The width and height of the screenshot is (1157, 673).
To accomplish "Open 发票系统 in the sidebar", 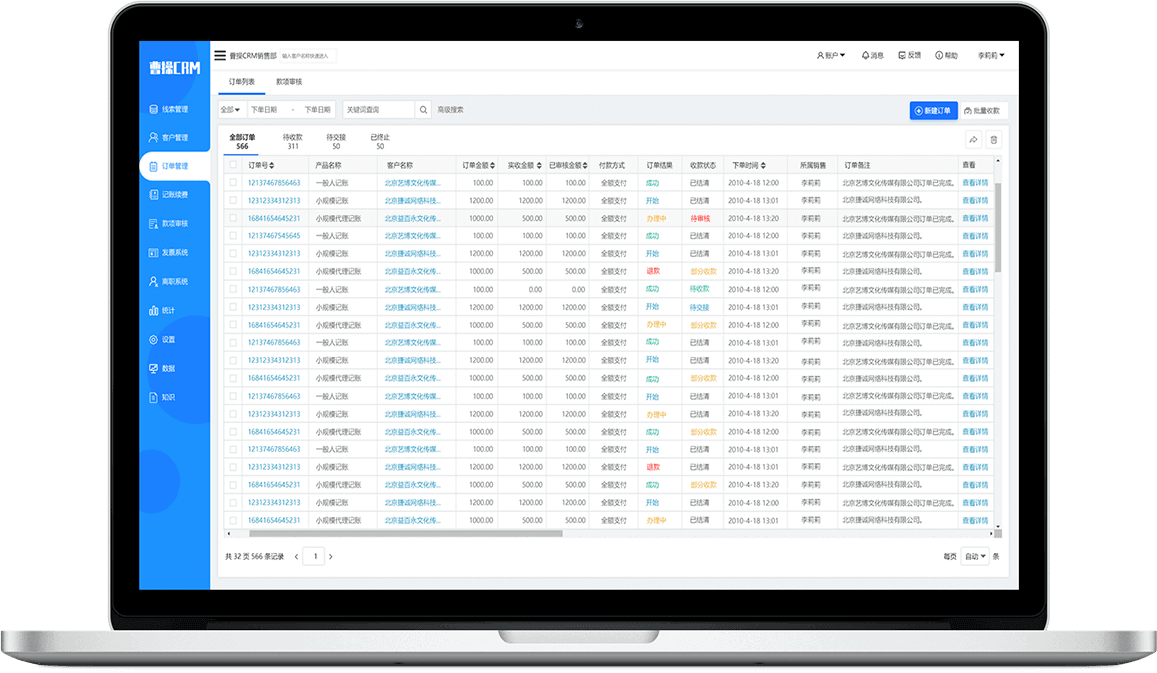I will 169,252.
